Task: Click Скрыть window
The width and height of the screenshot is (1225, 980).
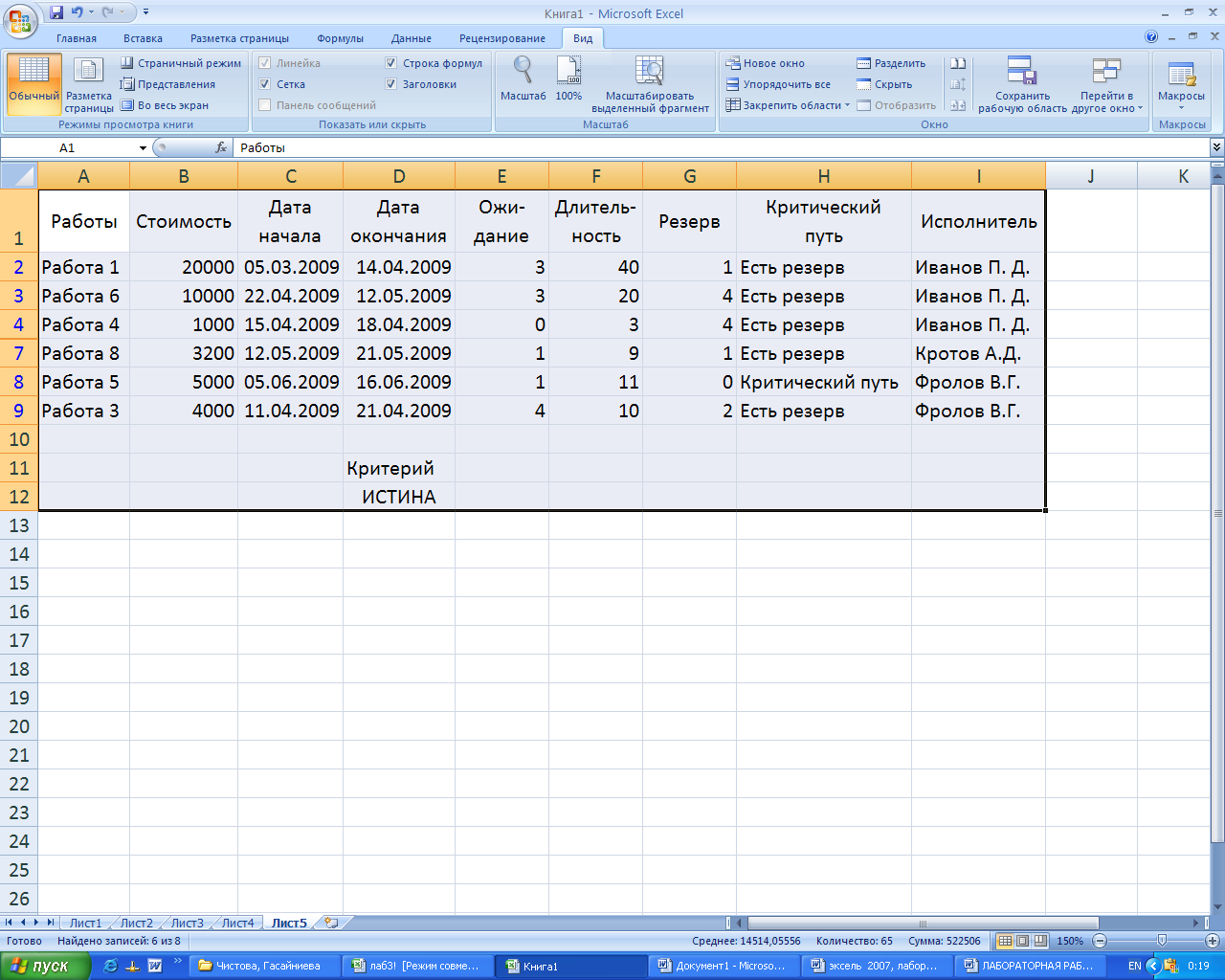Action: click(x=884, y=84)
